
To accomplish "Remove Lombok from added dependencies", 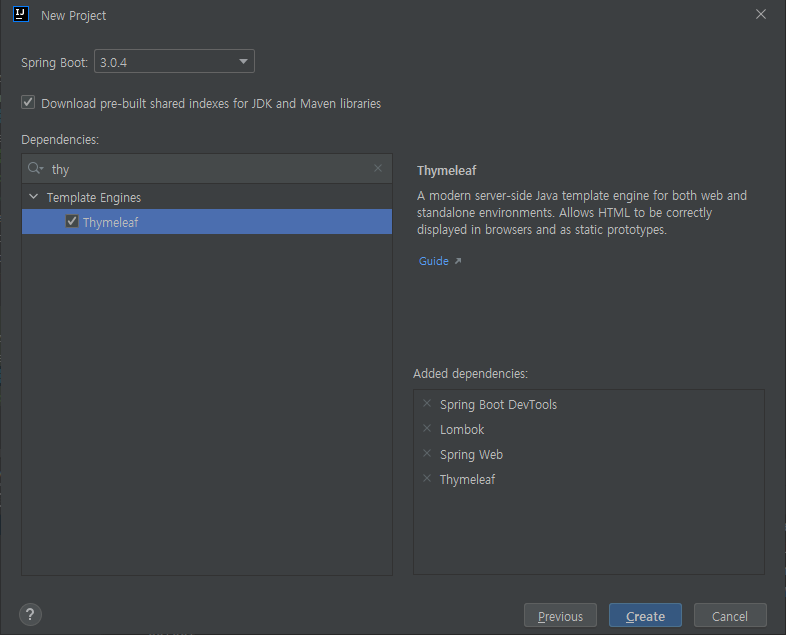I will 427,429.
